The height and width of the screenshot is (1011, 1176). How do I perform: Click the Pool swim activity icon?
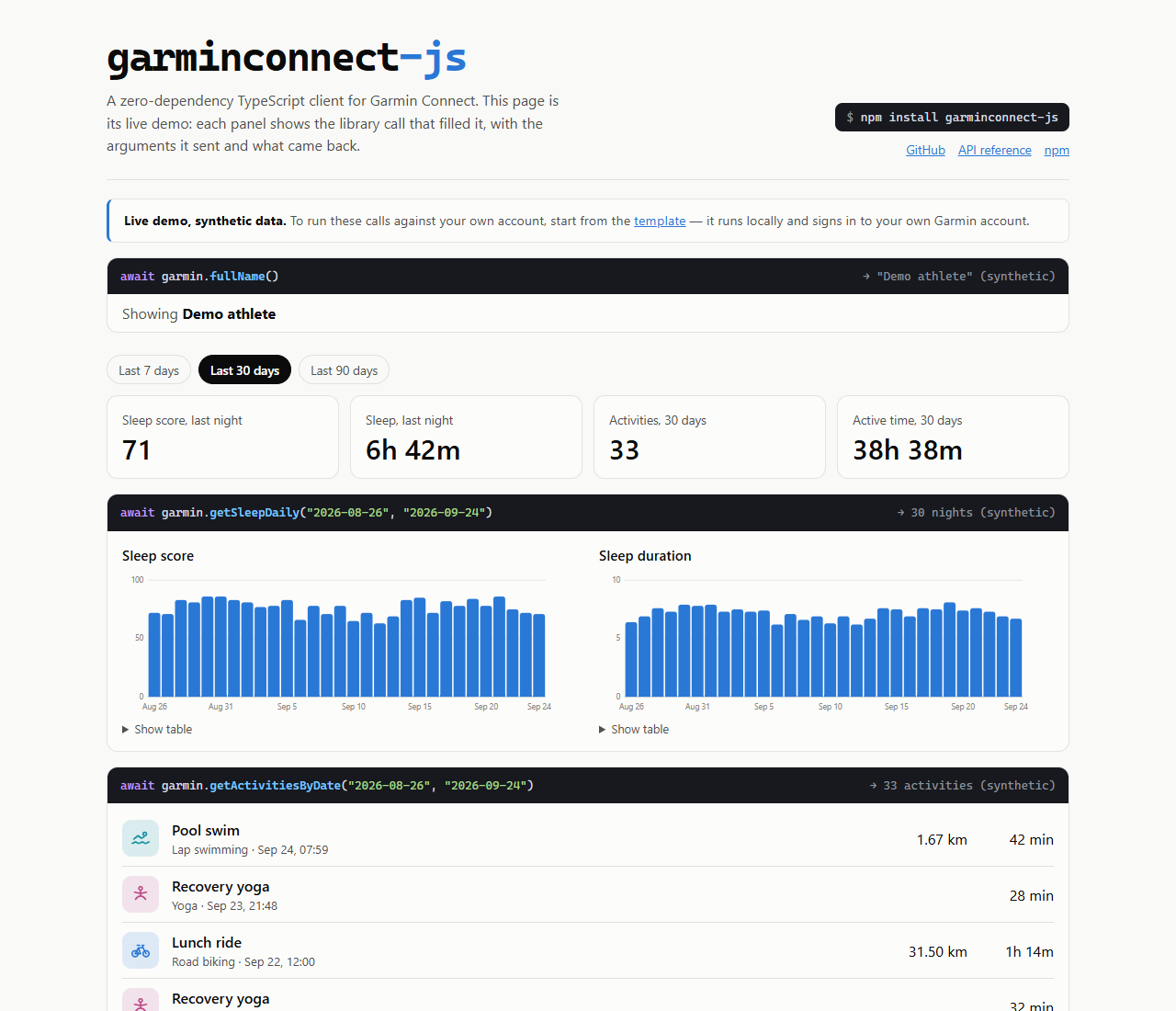[141, 838]
